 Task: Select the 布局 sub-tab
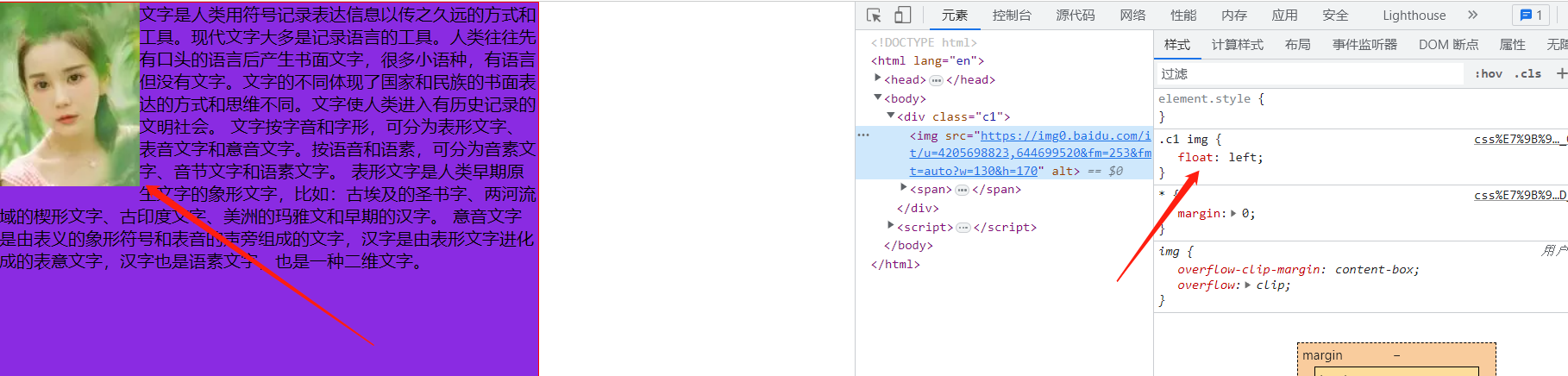pos(1297,45)
